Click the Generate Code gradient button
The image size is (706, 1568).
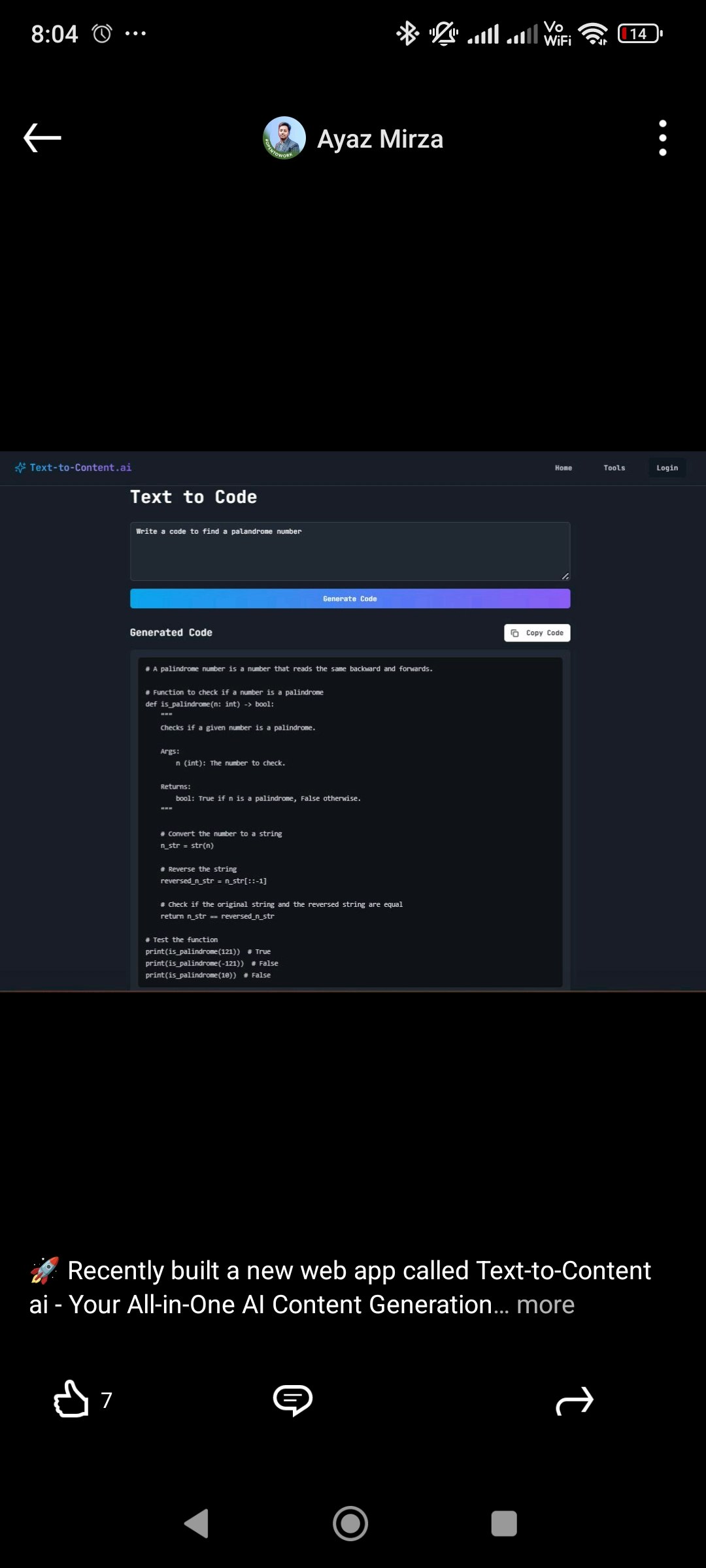coord(350,598)
